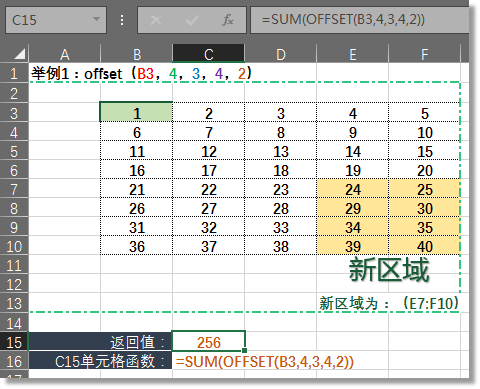Click cell containing 10

pos(424,132)
